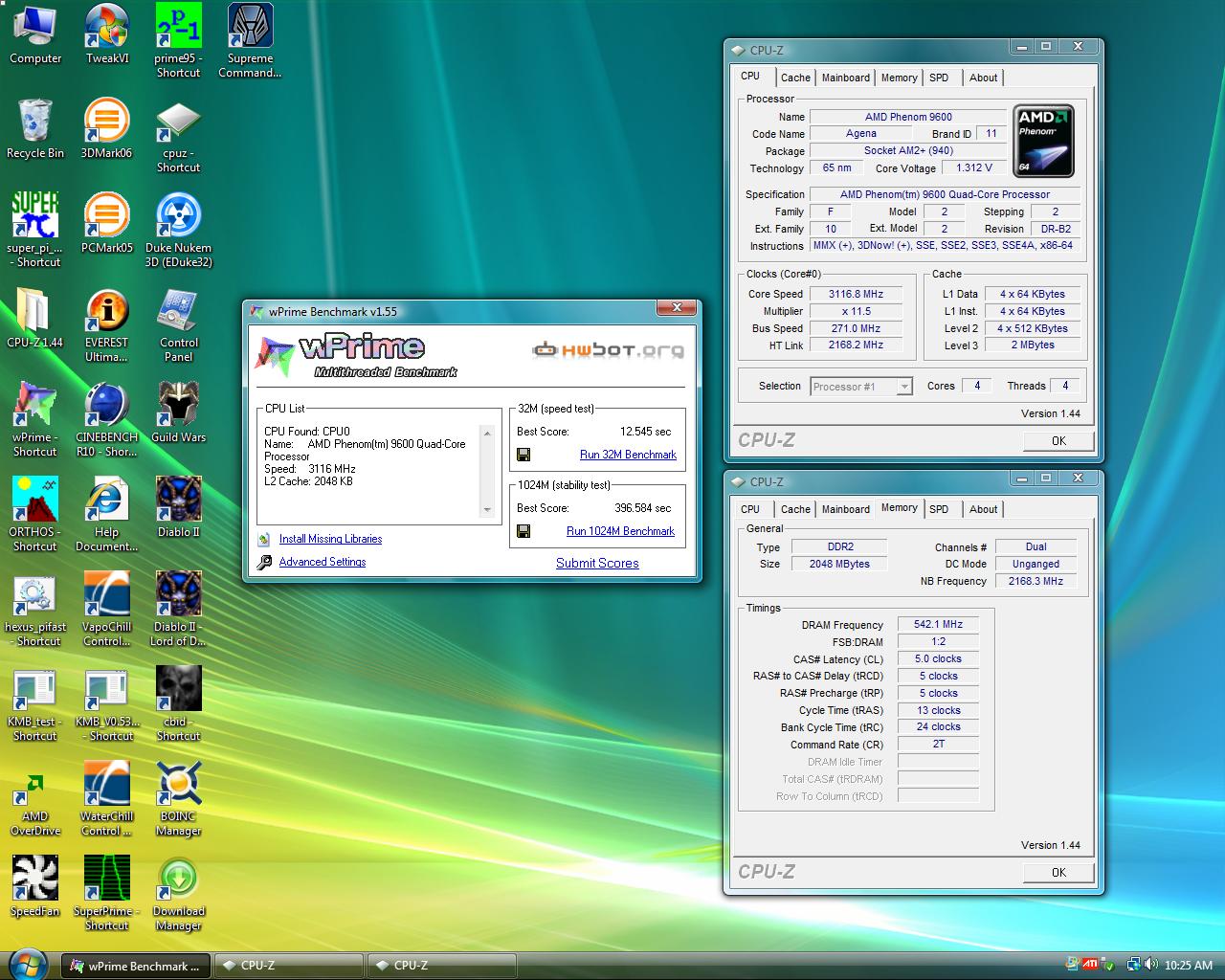The height and width of the screenshot is (980, 1225).
Task: Open About tab in top CPU-Z window
Action: point(983,78)
